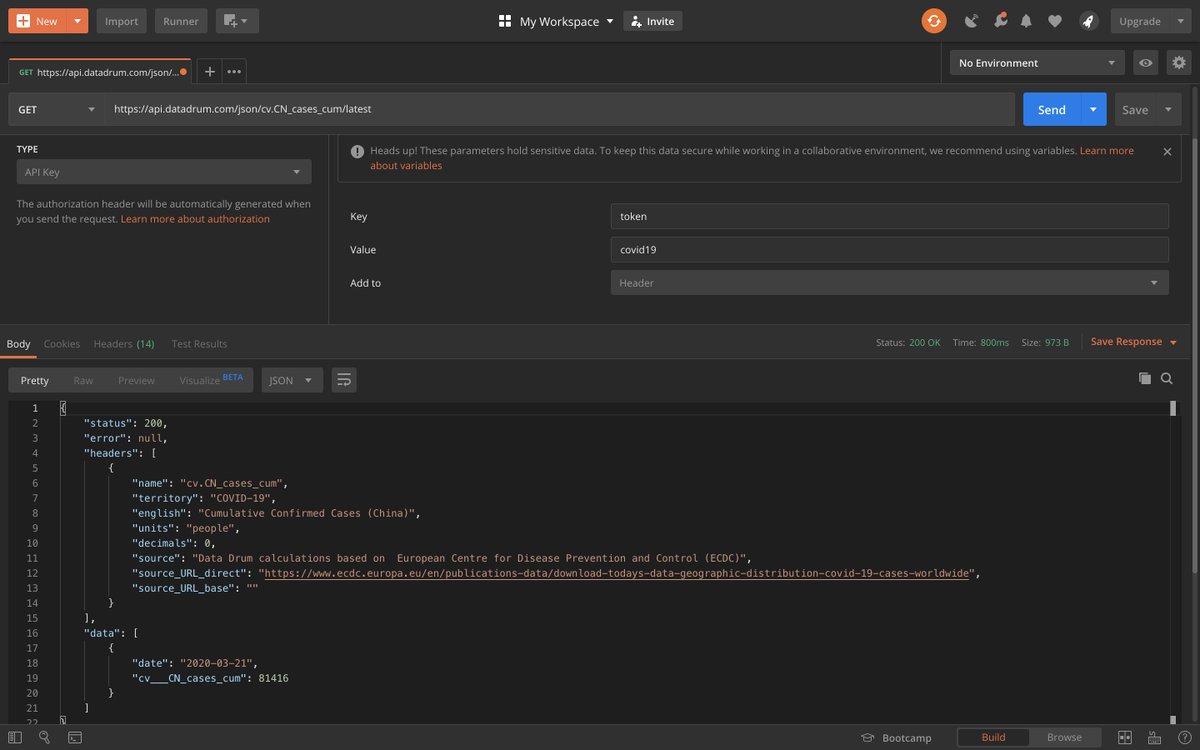This screenshot has width=1200, height=750.
Task: Select the GET datadrum request tab
Action: coord(99,72)
